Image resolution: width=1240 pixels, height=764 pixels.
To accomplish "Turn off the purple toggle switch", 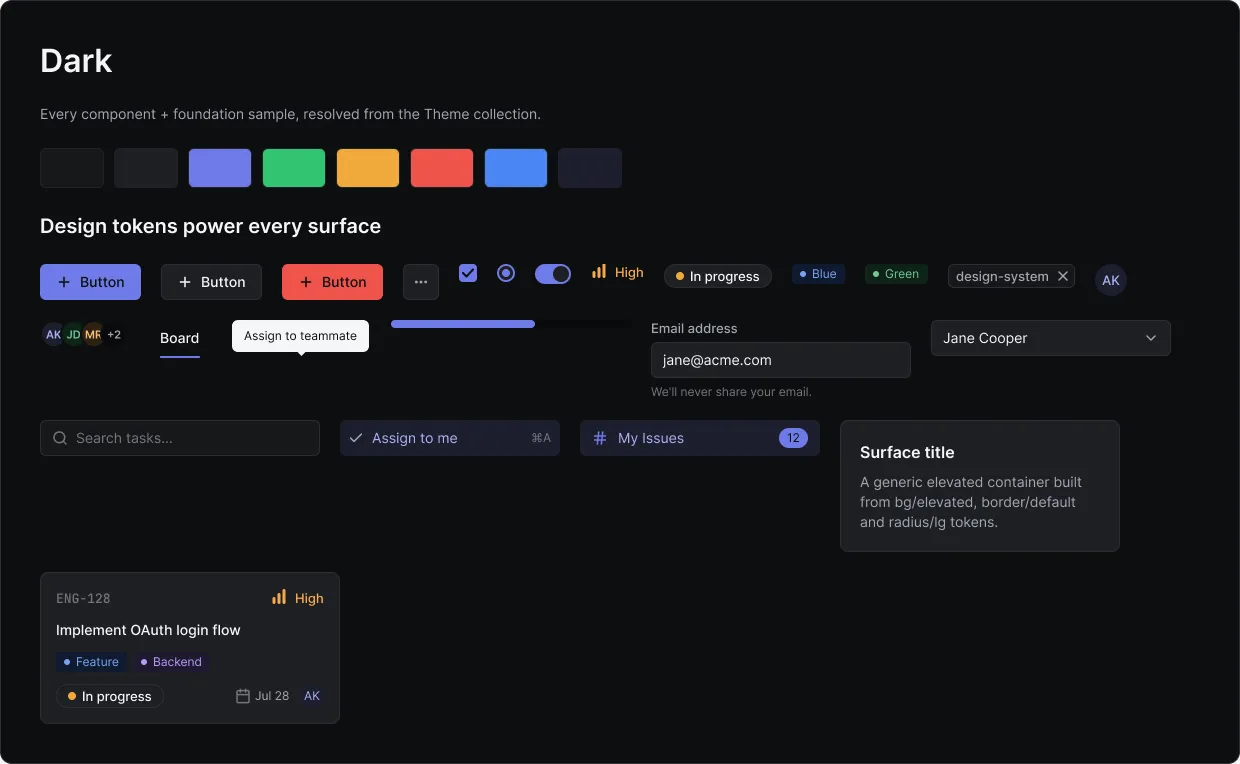I will point(553,274).
